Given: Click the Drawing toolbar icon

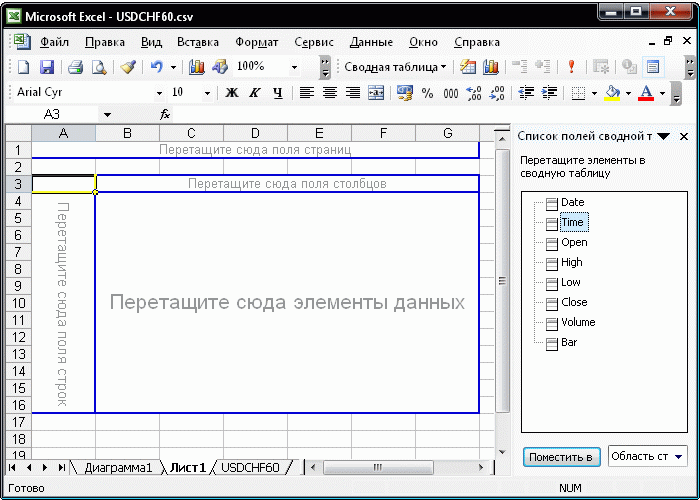Looking at the screenshot, I should pos(220,67).
